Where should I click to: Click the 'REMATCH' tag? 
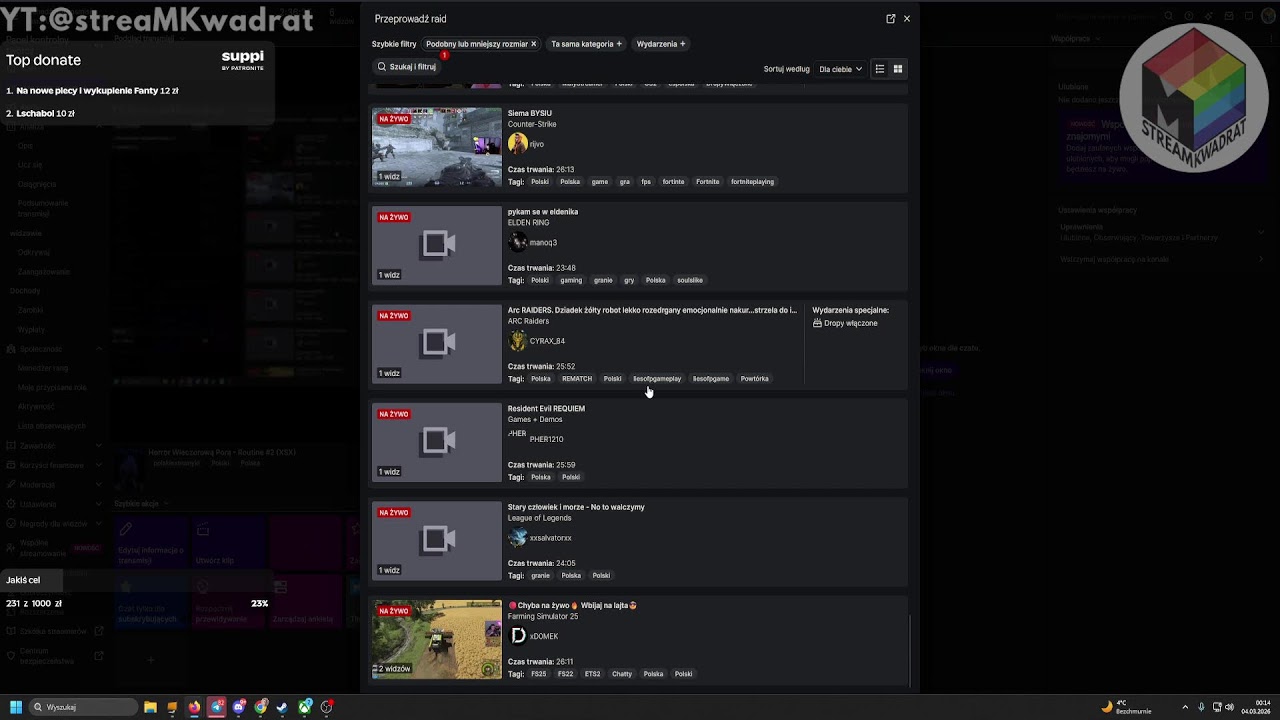pyautogui.click(x=577, y=379)
